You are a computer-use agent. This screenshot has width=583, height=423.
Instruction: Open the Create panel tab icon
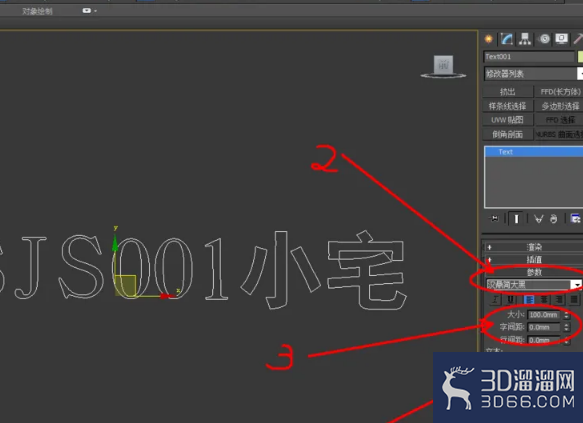click(x=489, y=39)
